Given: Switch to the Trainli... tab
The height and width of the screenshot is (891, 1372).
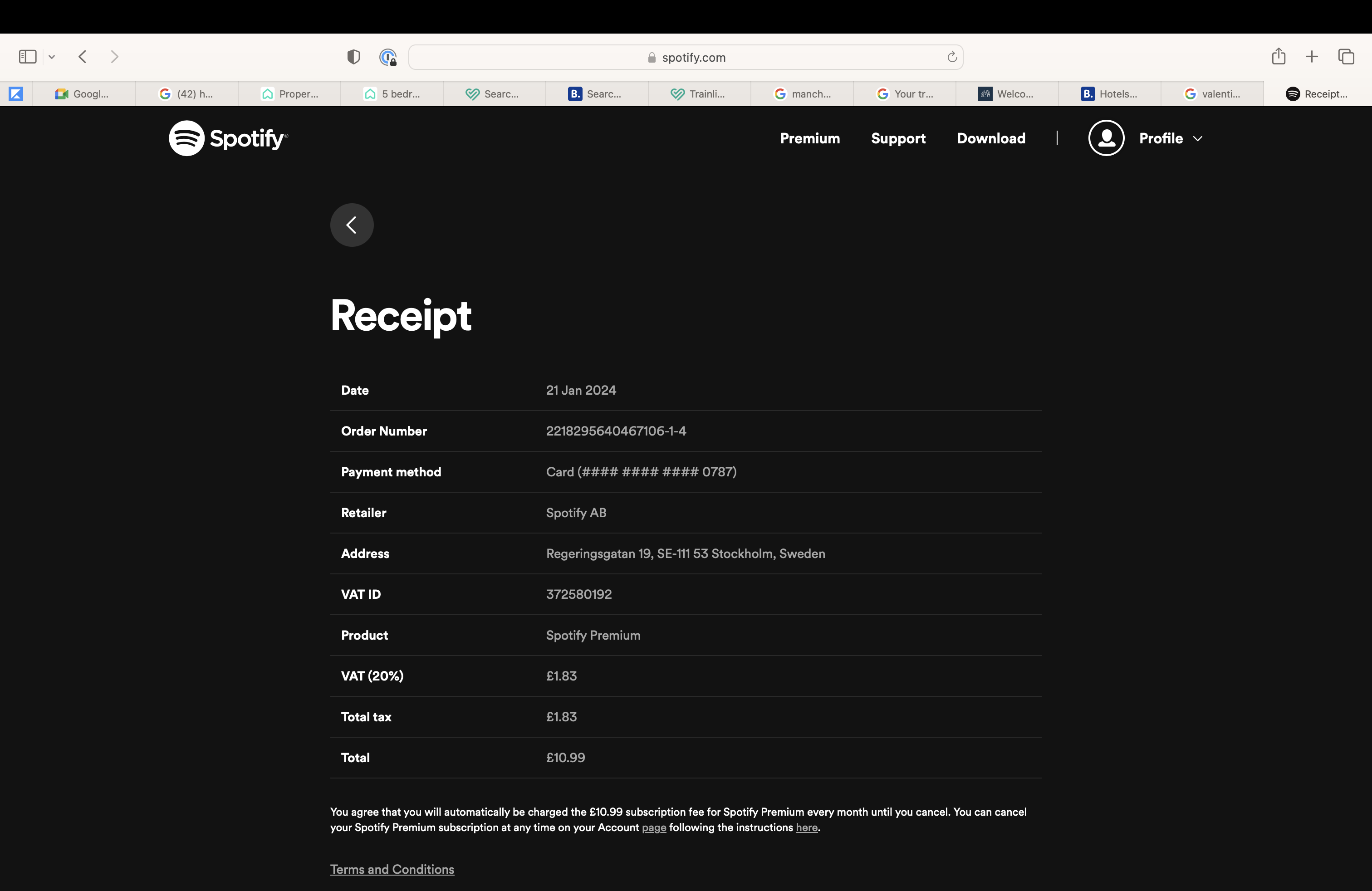Looking at the screenshot, I should click(700, 94).
